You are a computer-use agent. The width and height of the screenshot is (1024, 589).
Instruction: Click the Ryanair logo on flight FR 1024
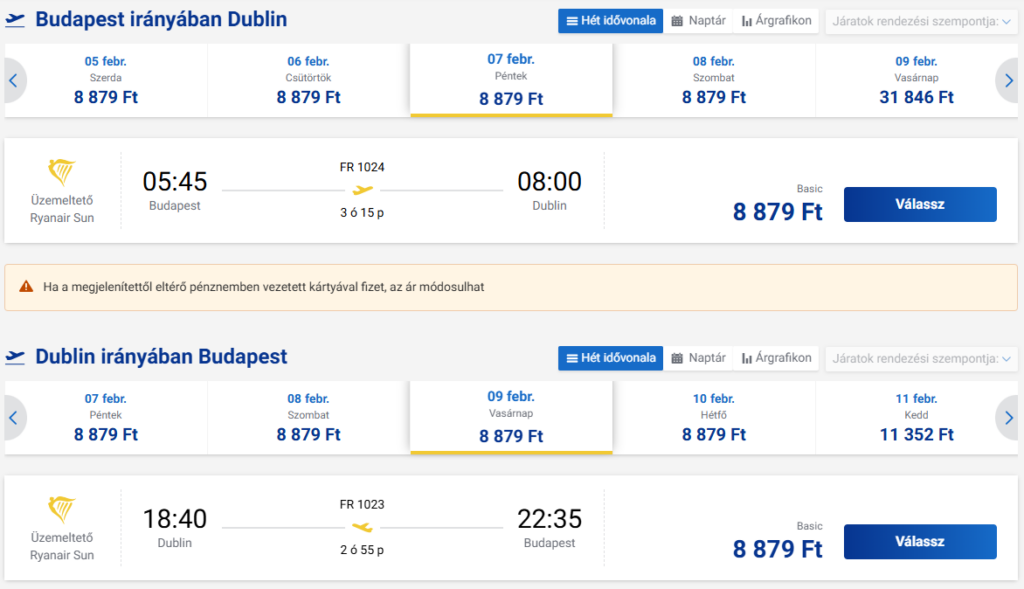click(62, 172)
